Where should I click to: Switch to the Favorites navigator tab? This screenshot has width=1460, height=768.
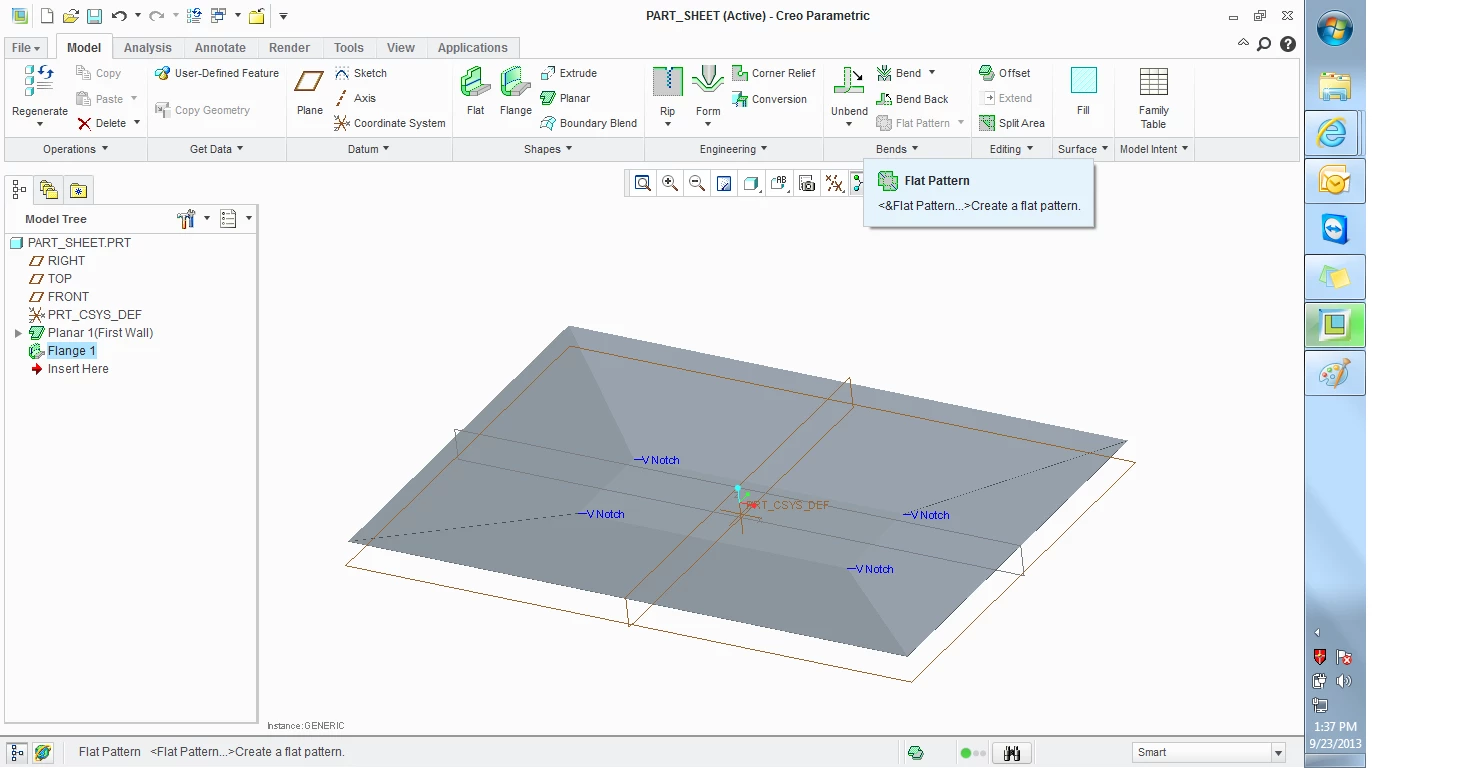click(x=78, y=189)
